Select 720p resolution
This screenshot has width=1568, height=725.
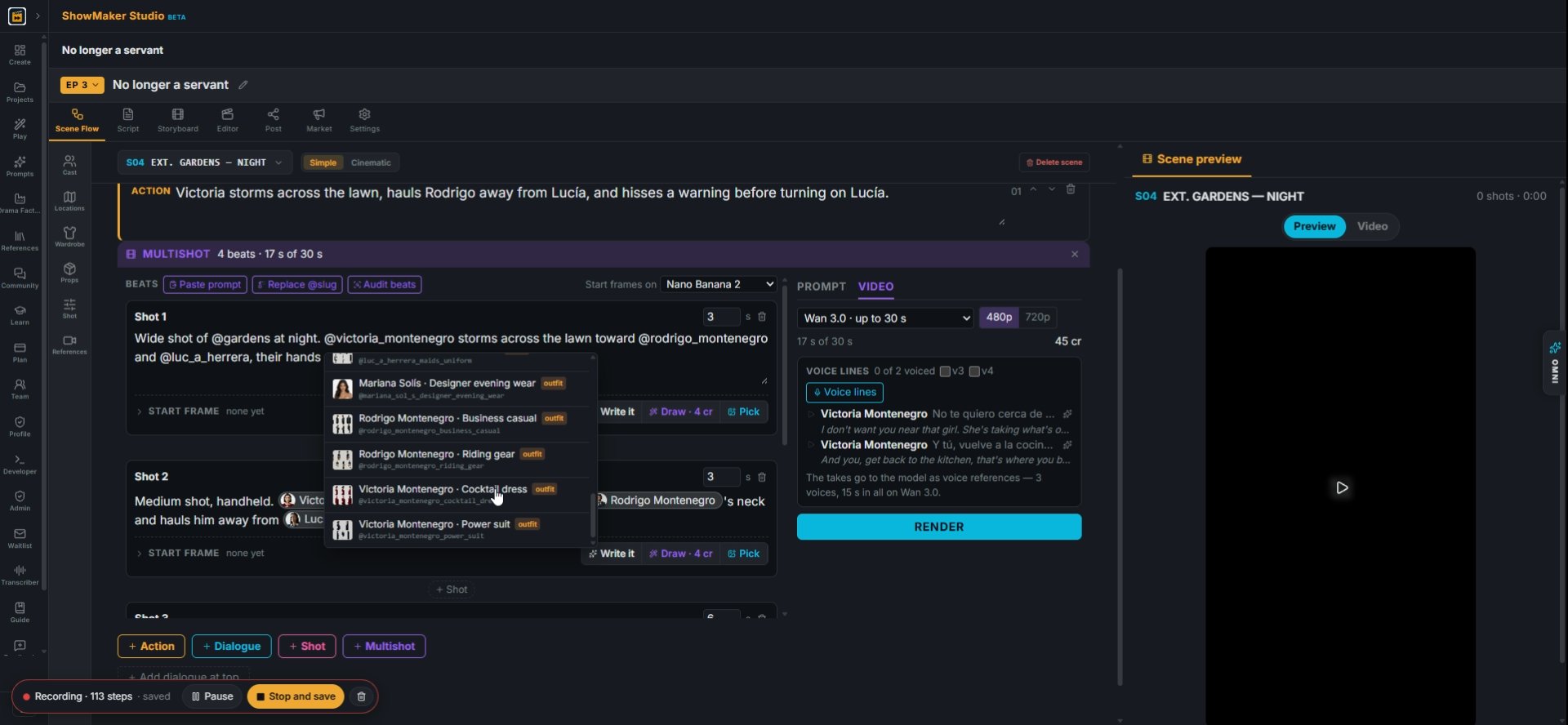coord(1037,318)
